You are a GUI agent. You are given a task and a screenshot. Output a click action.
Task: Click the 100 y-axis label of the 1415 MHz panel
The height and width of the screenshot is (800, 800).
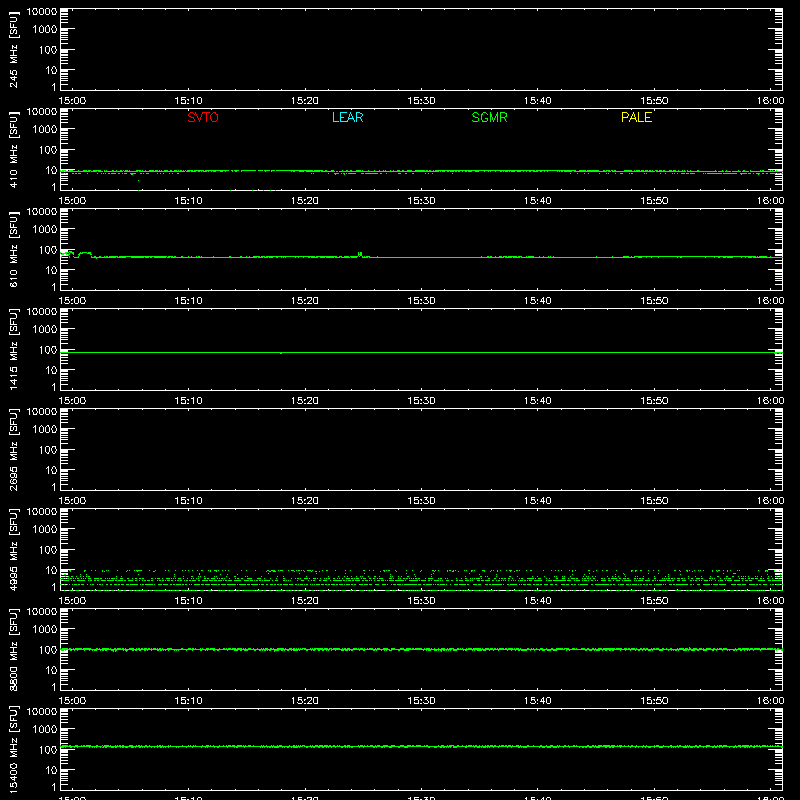48,350
